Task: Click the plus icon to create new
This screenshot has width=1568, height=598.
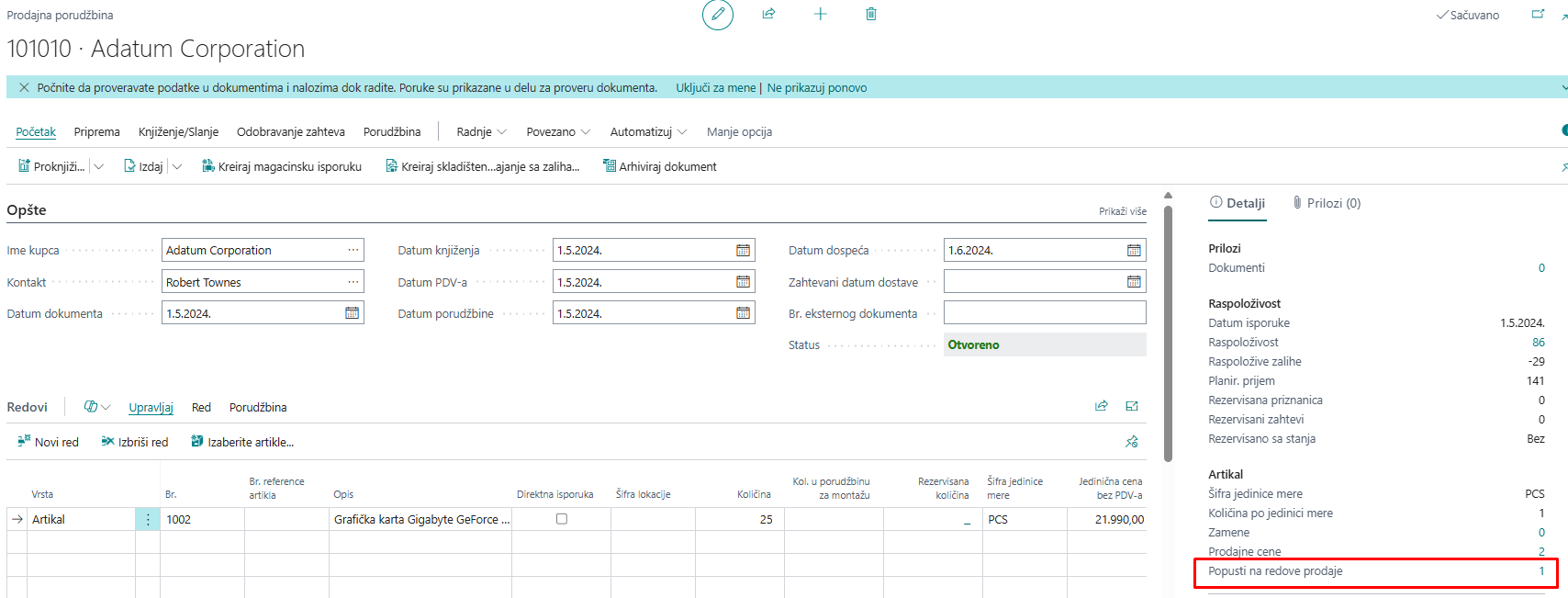Action: 820,14
